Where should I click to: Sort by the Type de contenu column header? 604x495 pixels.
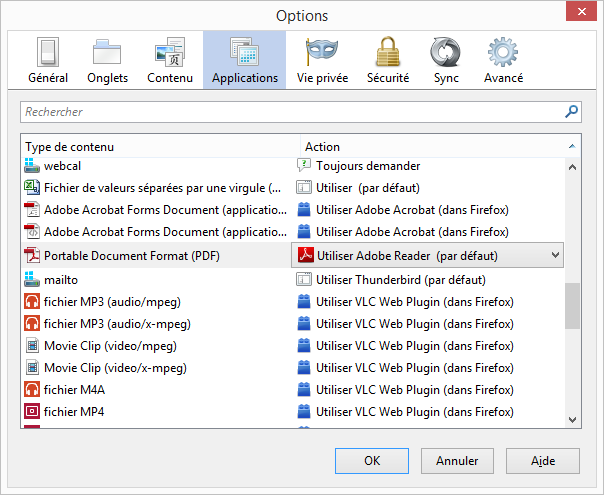point(160,147)
